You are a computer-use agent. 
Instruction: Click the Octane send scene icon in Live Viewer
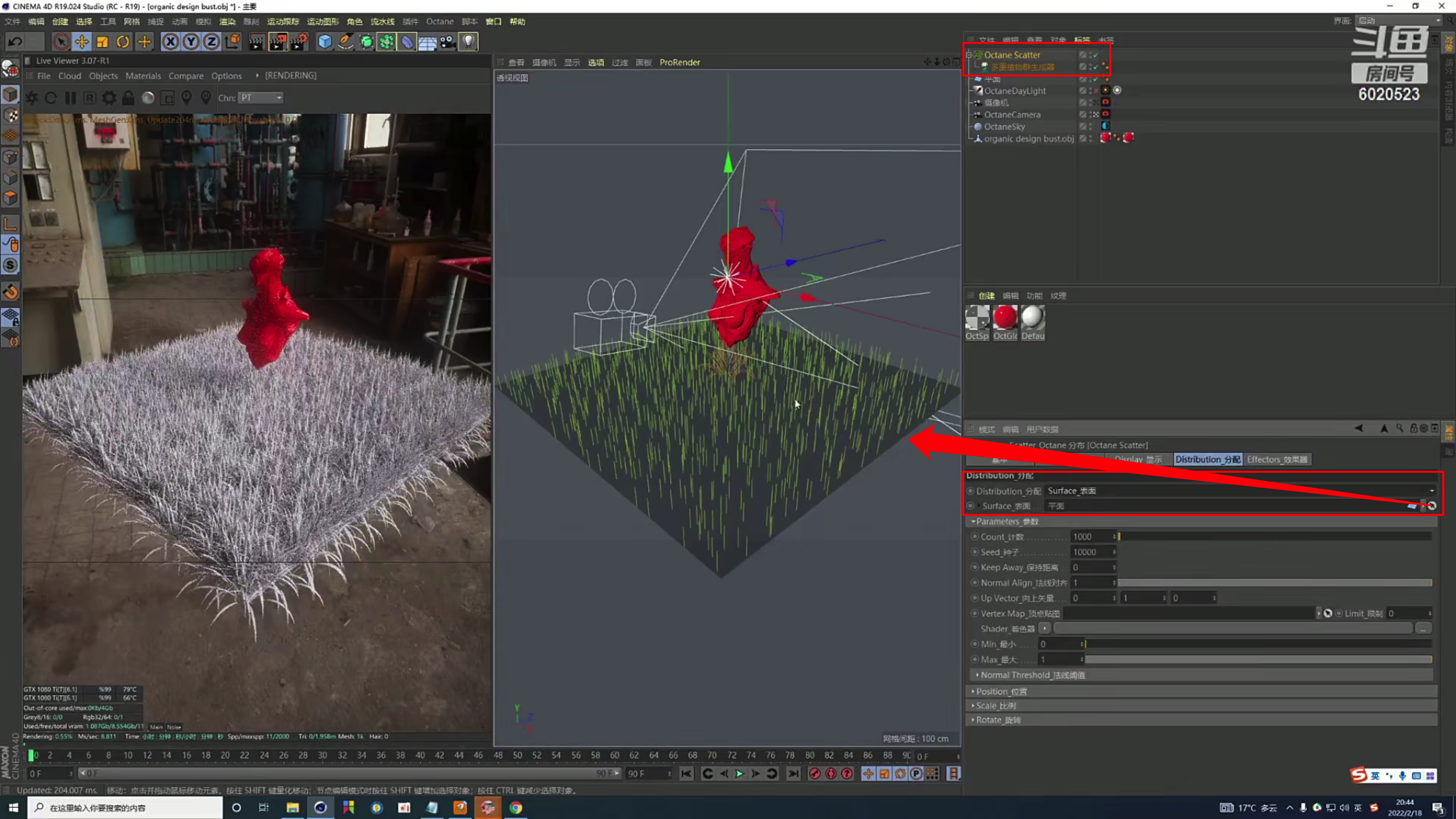[x=32, y=98]
